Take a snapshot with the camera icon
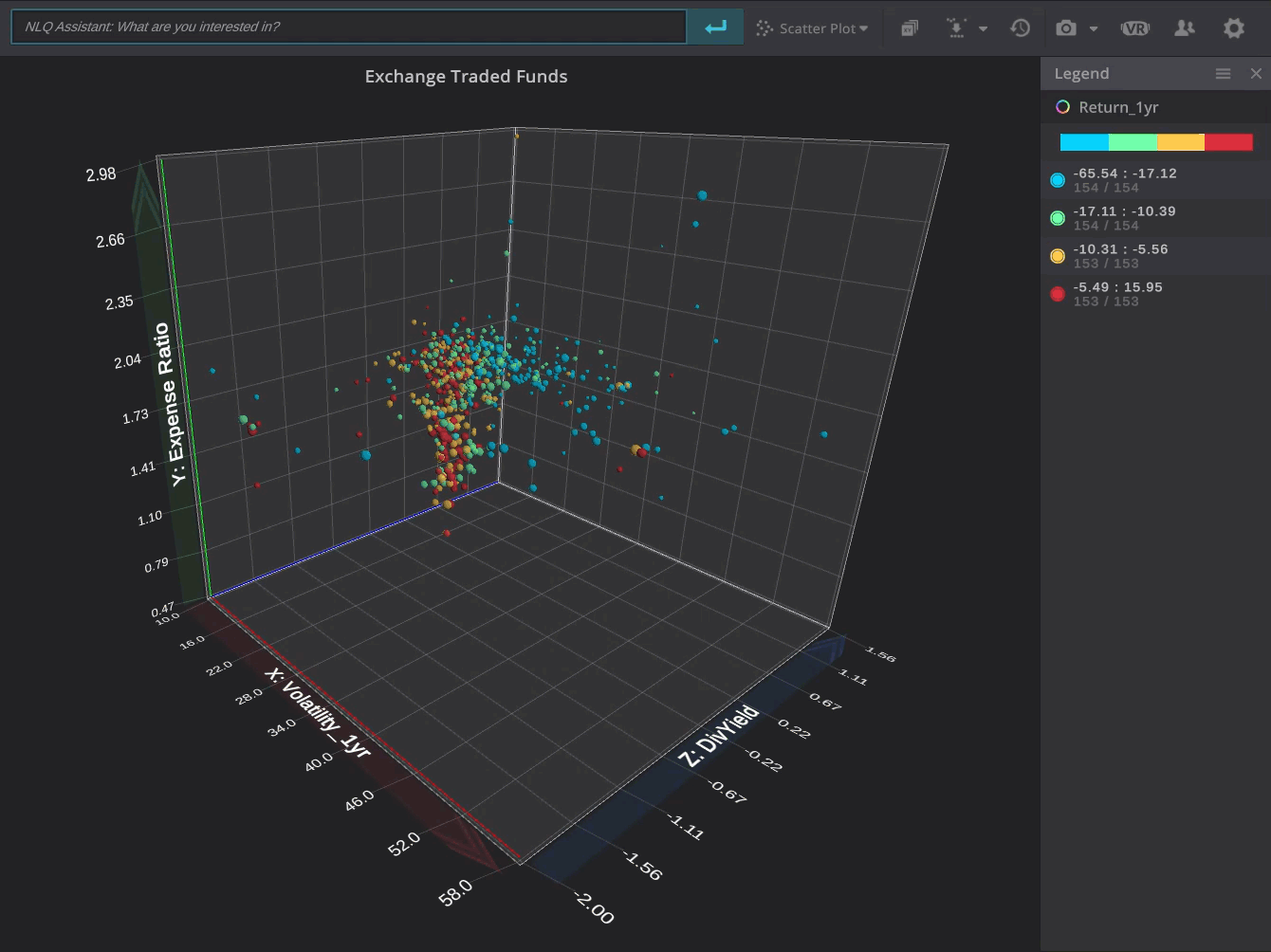This screenshot has height=952, width=1271. tap(1066, 28)
